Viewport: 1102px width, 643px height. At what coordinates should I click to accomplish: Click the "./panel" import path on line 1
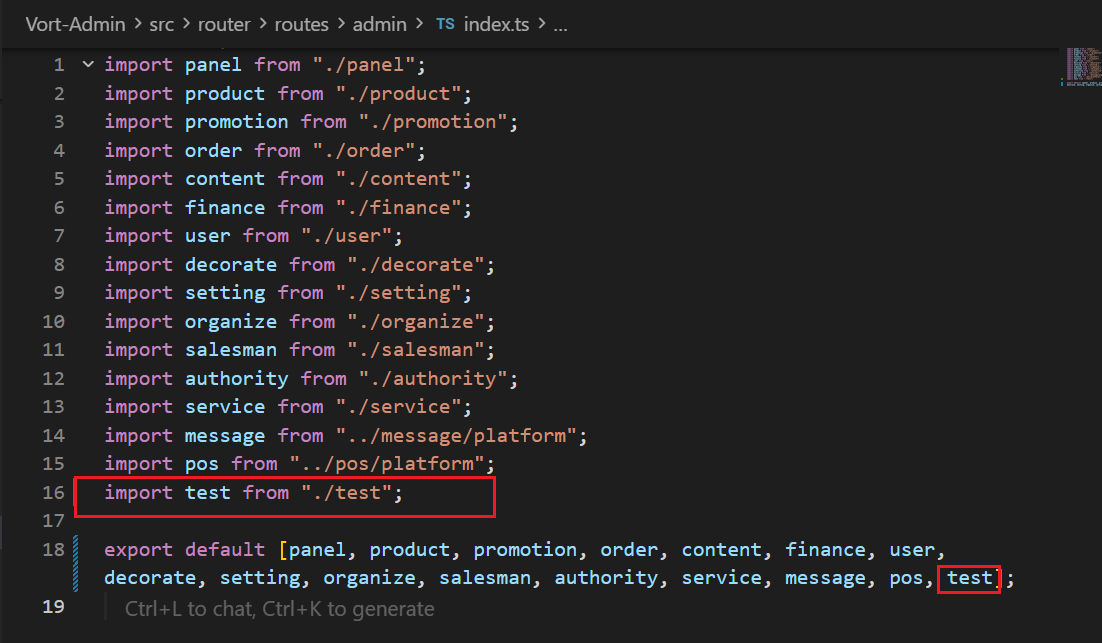tap(363, 65)
